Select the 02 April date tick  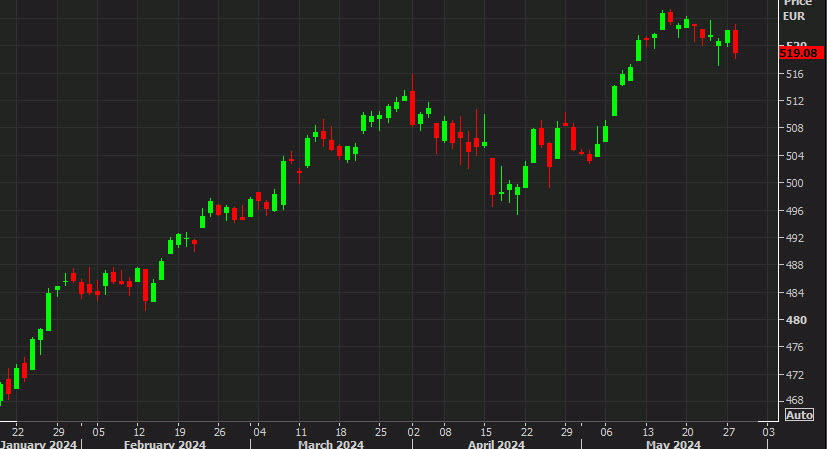[x=414, y=432]
